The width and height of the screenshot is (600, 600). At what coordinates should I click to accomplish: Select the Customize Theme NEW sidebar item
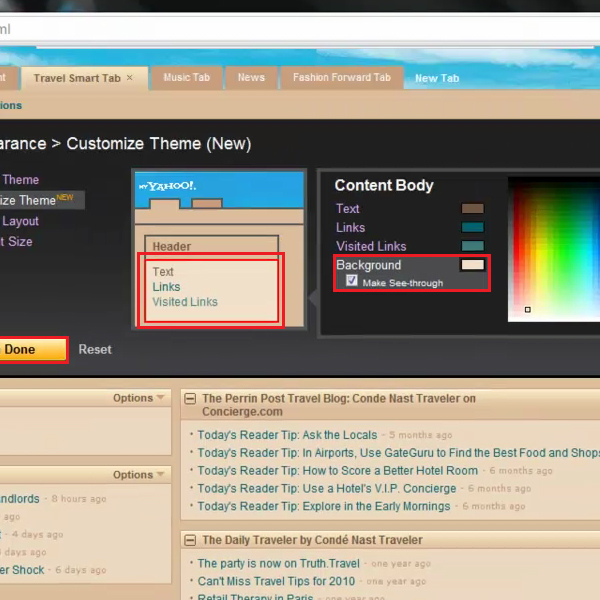[41, 200]
